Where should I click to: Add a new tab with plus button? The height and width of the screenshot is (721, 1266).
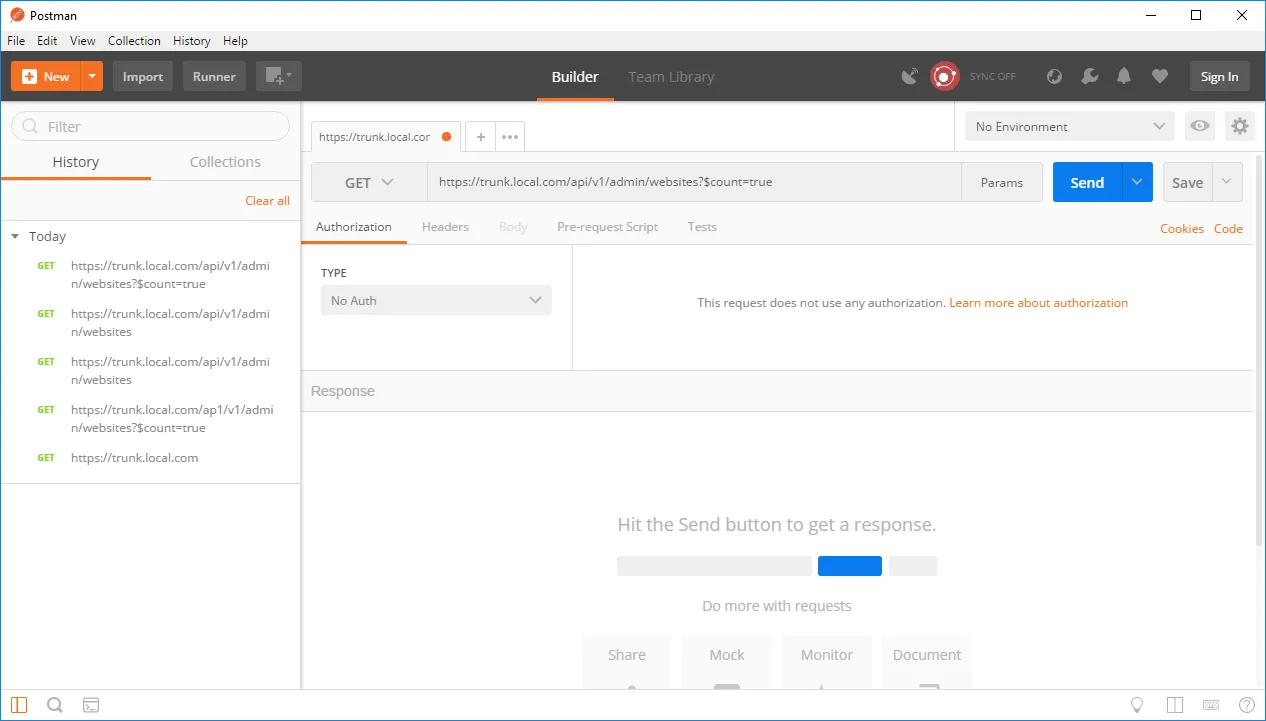[480, 137]
